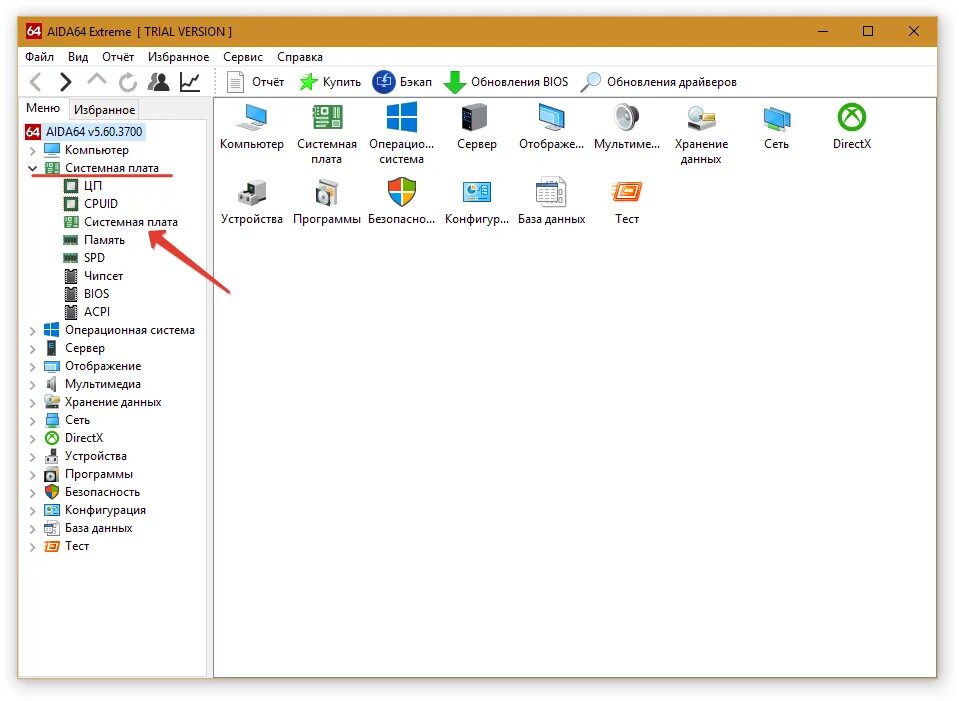Click the refresh toolbar icon
The width and height of the screenshot is (959, 701).
127,81
